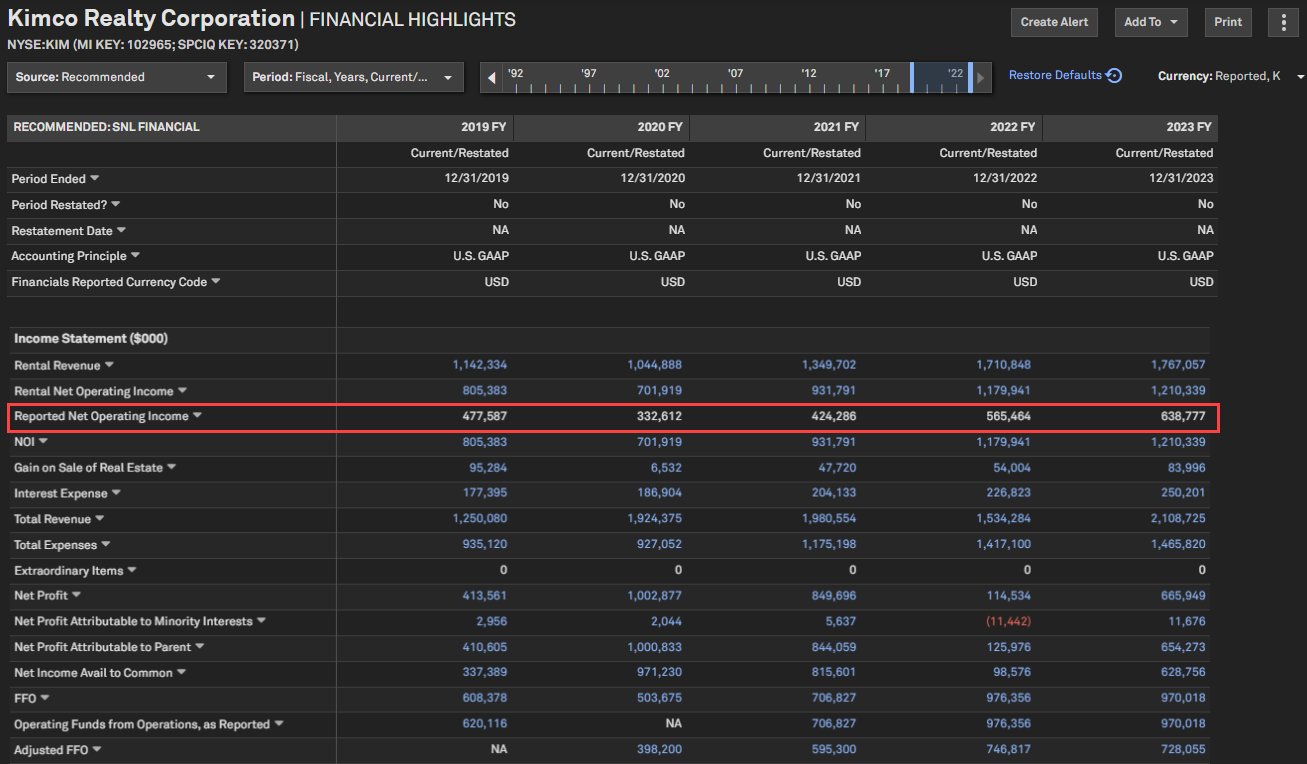The image size is (1307, 764).
Task: Click the arrow beside Interest Expense
Action: (116, 493)
